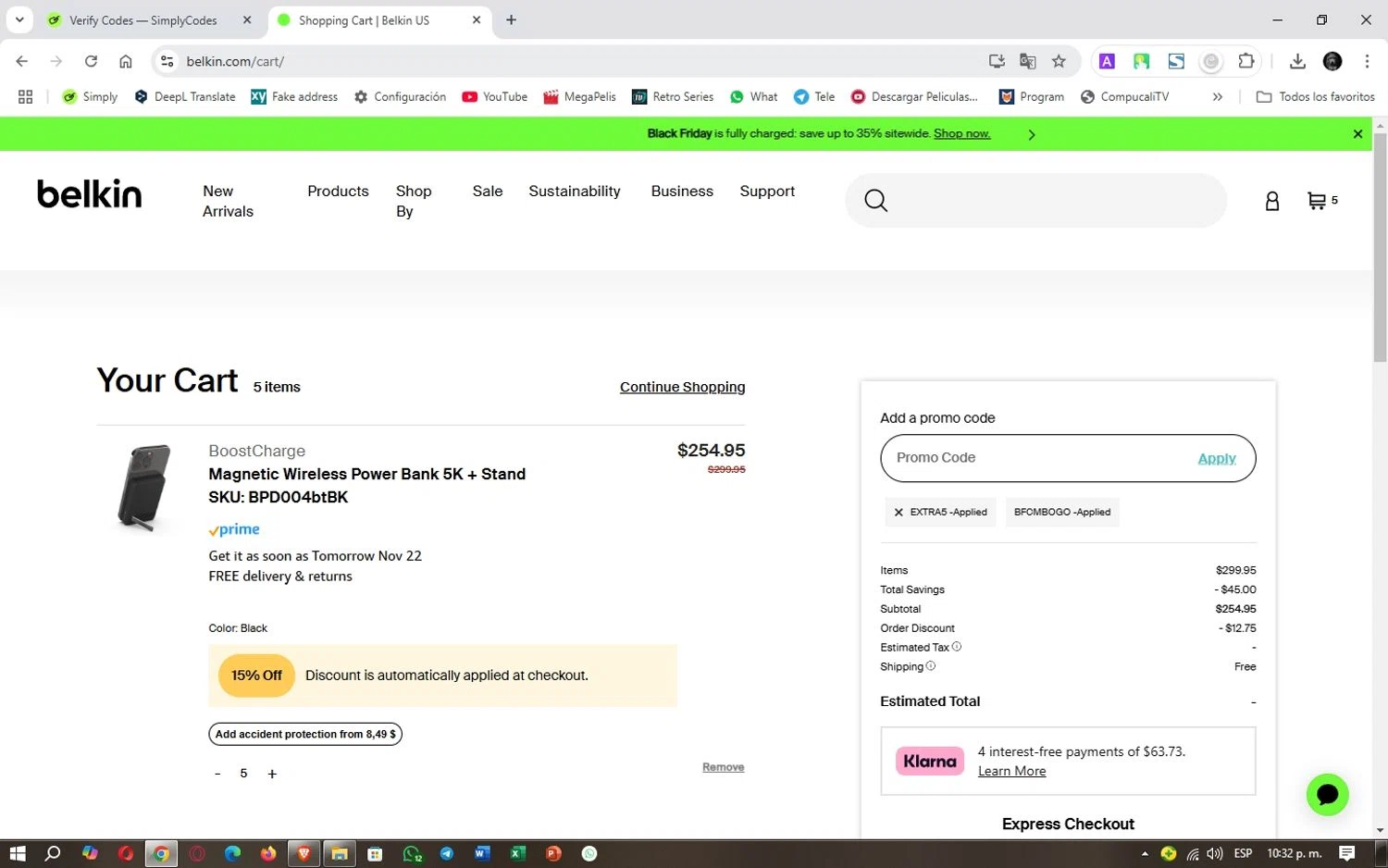Open the live chat bubble
Screen dimensions: 1388x868
tap(1327, 795)
